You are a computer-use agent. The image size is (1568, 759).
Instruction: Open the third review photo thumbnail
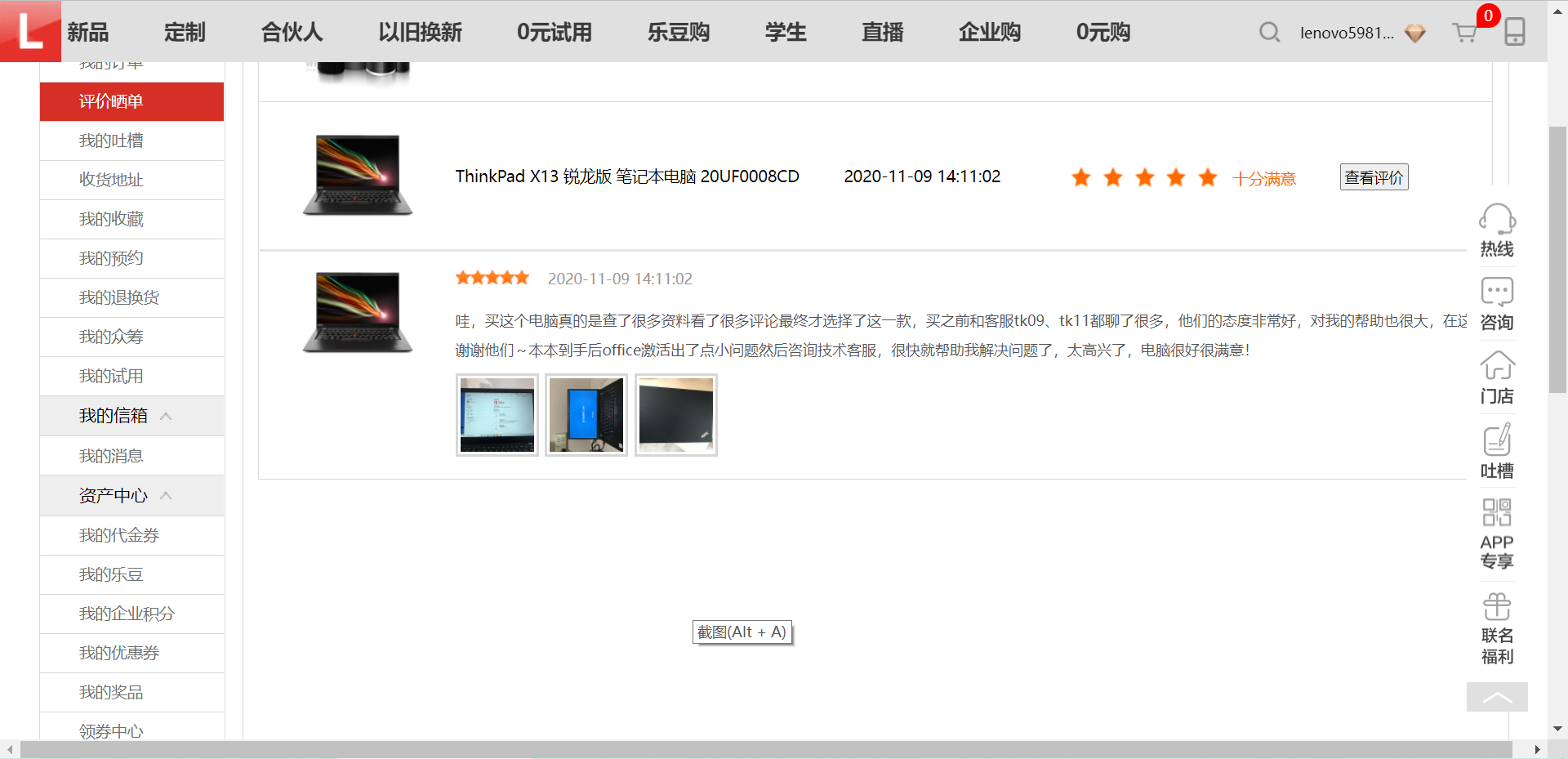coord(676,415)
